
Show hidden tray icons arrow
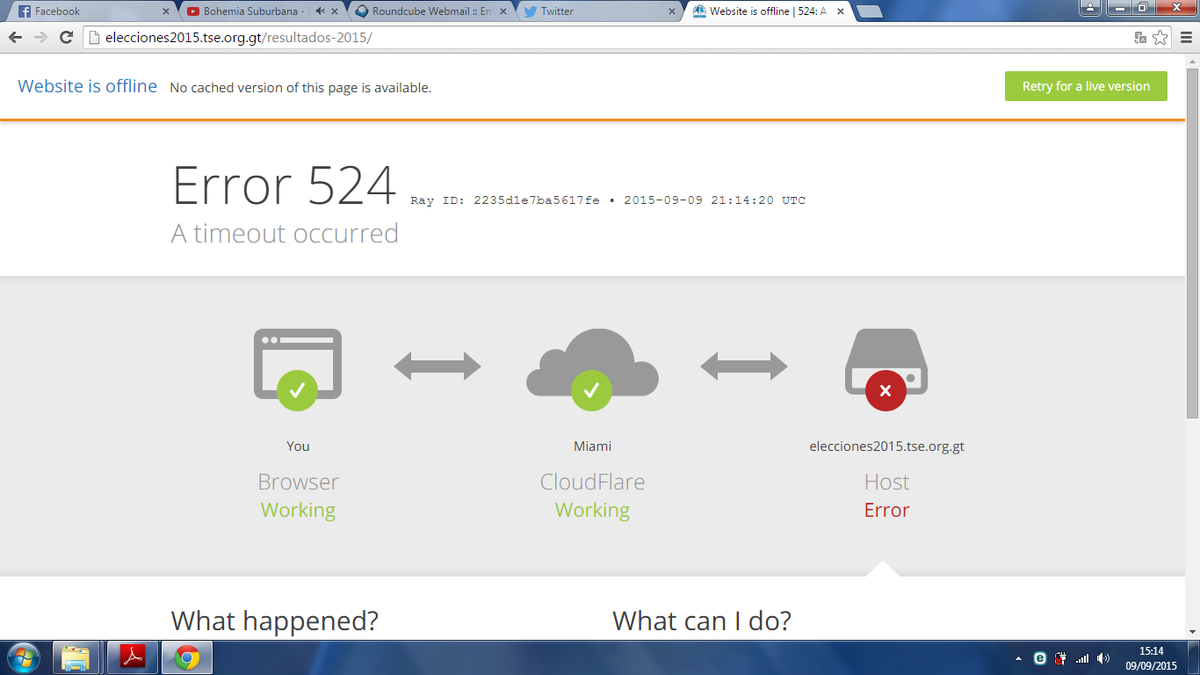pyautogui.click(x=1019, y=658)
